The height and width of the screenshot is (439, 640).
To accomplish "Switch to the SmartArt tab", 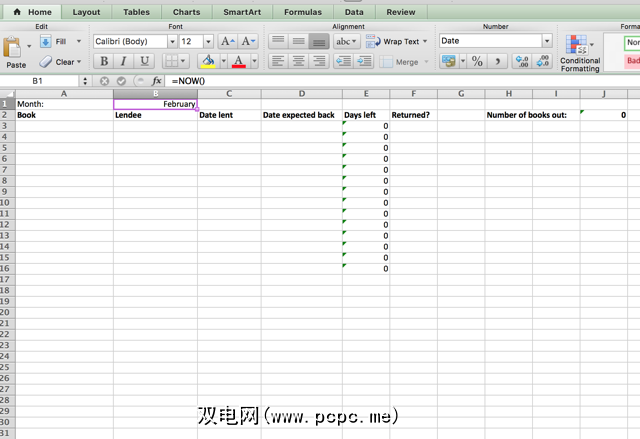I will coord(242,12).
